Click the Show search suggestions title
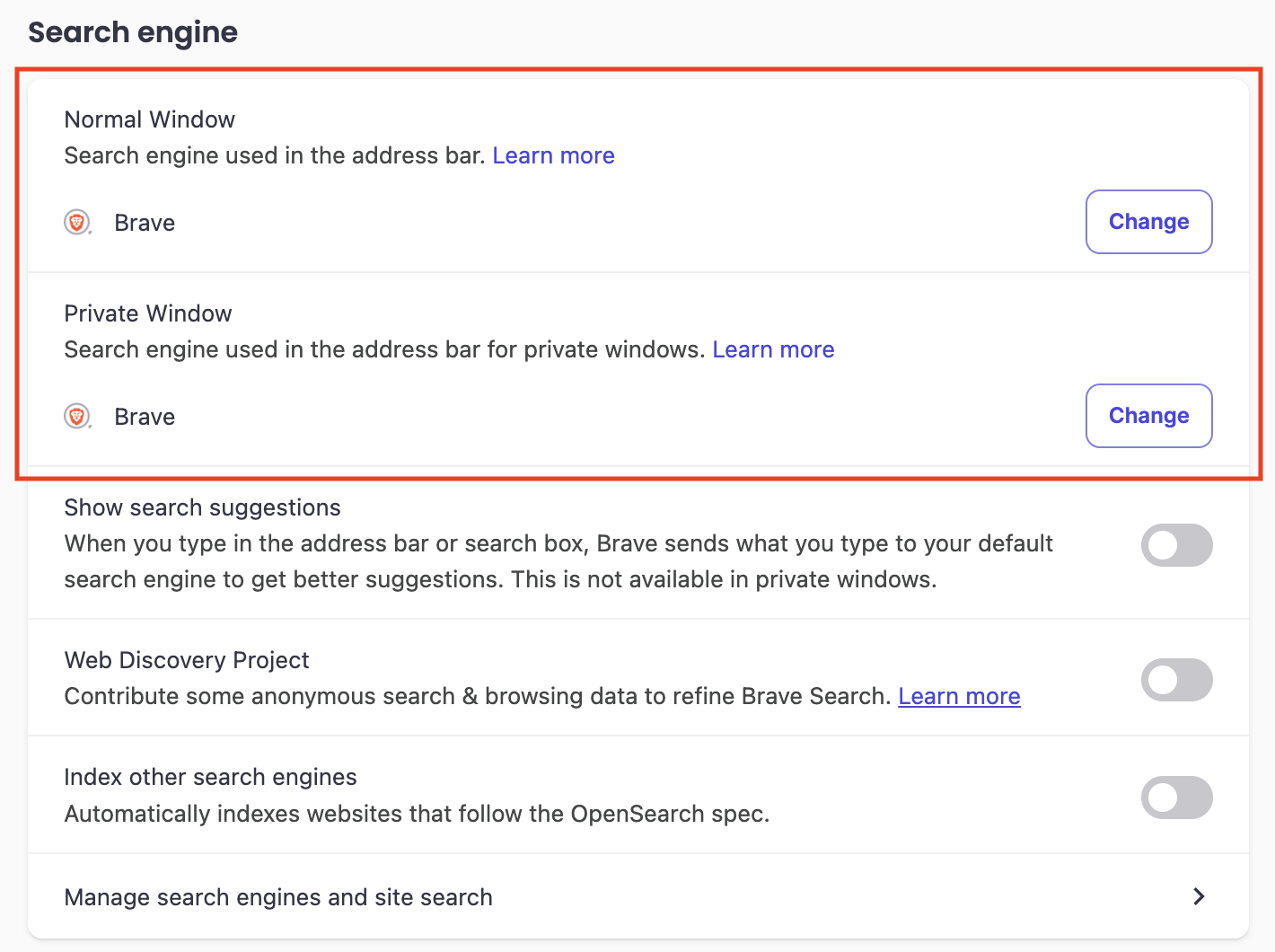The height and width of the screenshot is (952, 1275). (203, 507)
